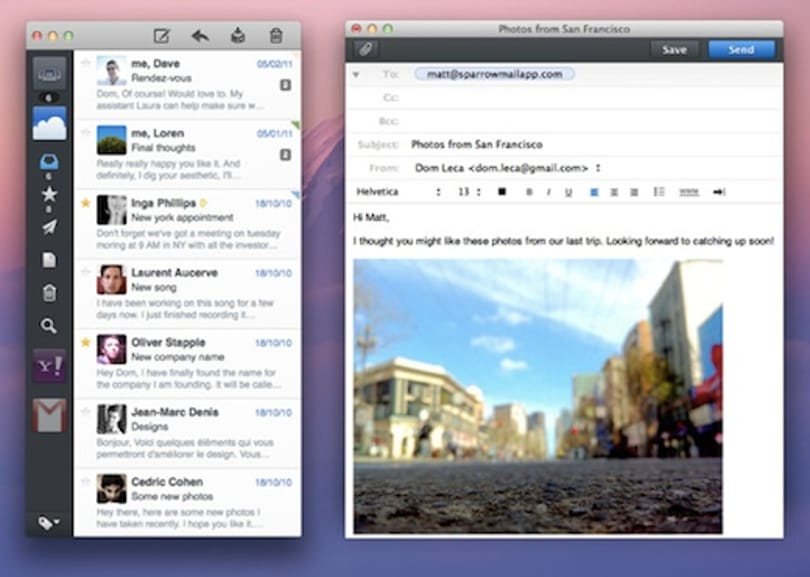The image size is (810, 577).
Task: Click the paperclip attach file icon
Action: tap(366, 49)
